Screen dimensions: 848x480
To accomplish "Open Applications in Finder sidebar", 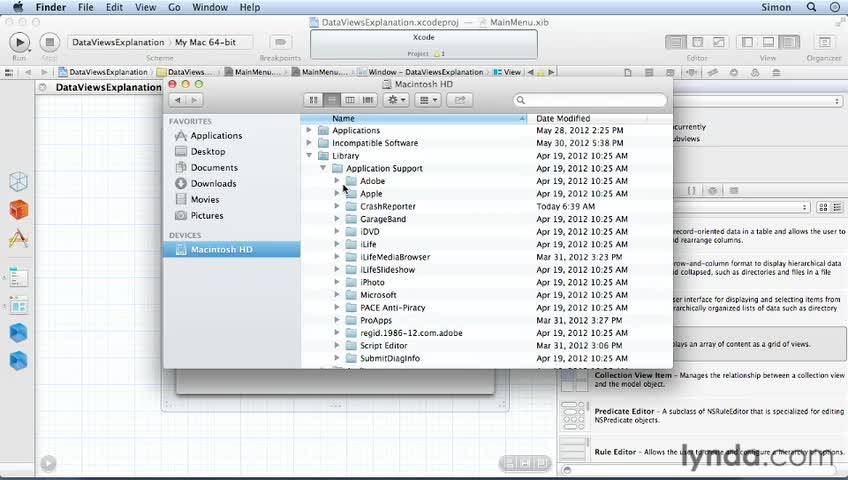I will (216, 136).
